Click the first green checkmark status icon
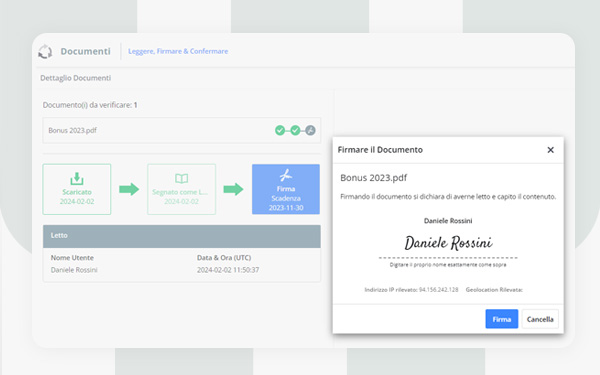Viewport: 600px width, 375px height. point(280,130)
